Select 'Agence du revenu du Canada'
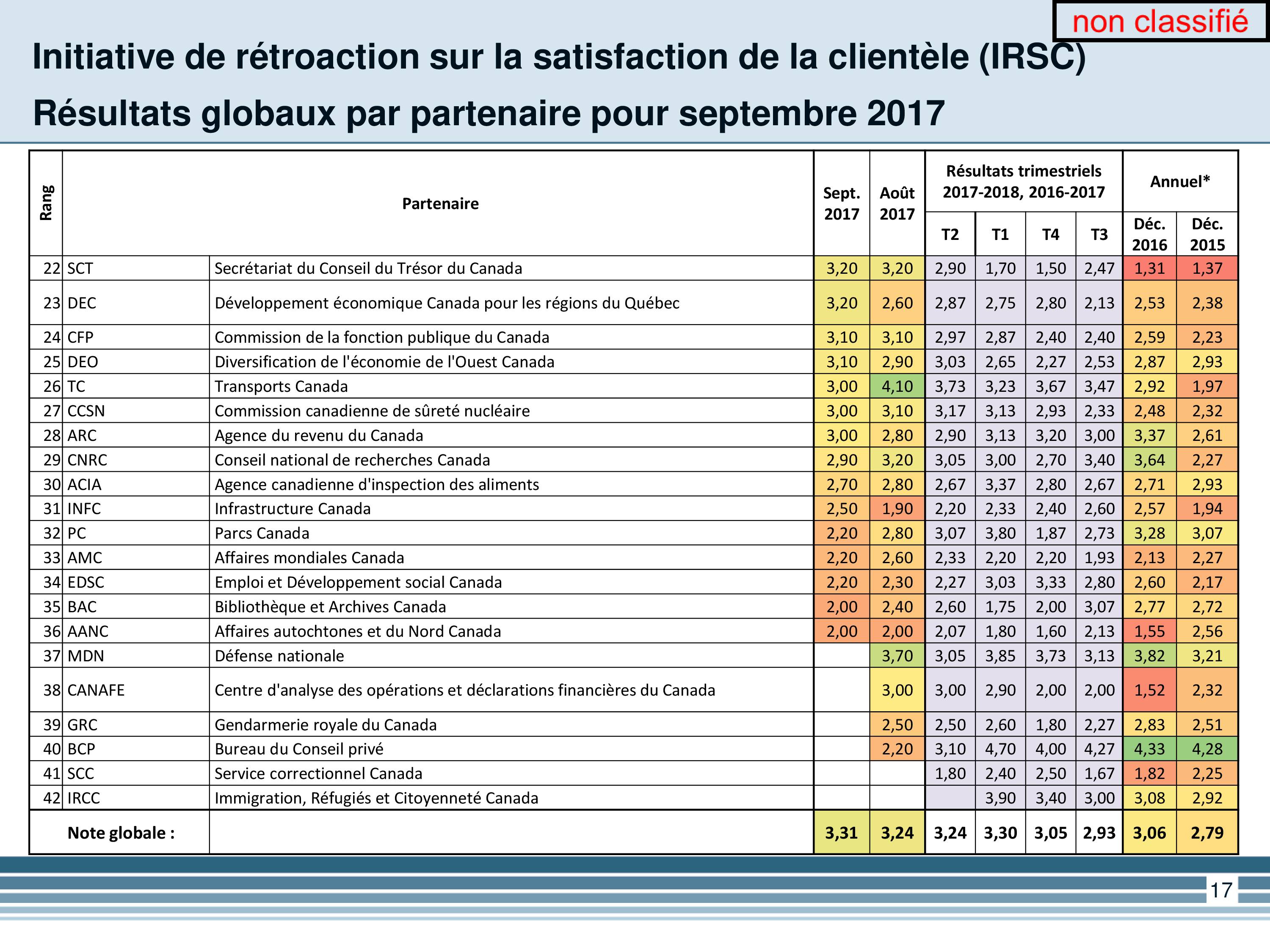This screenshot has width=1270, height=952. pos(319,435)
